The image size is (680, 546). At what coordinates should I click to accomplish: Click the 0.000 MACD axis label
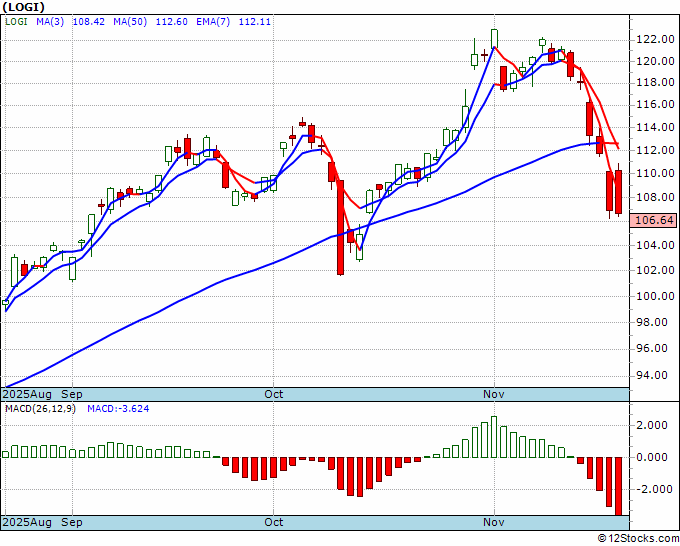click(x=652, y=457)
